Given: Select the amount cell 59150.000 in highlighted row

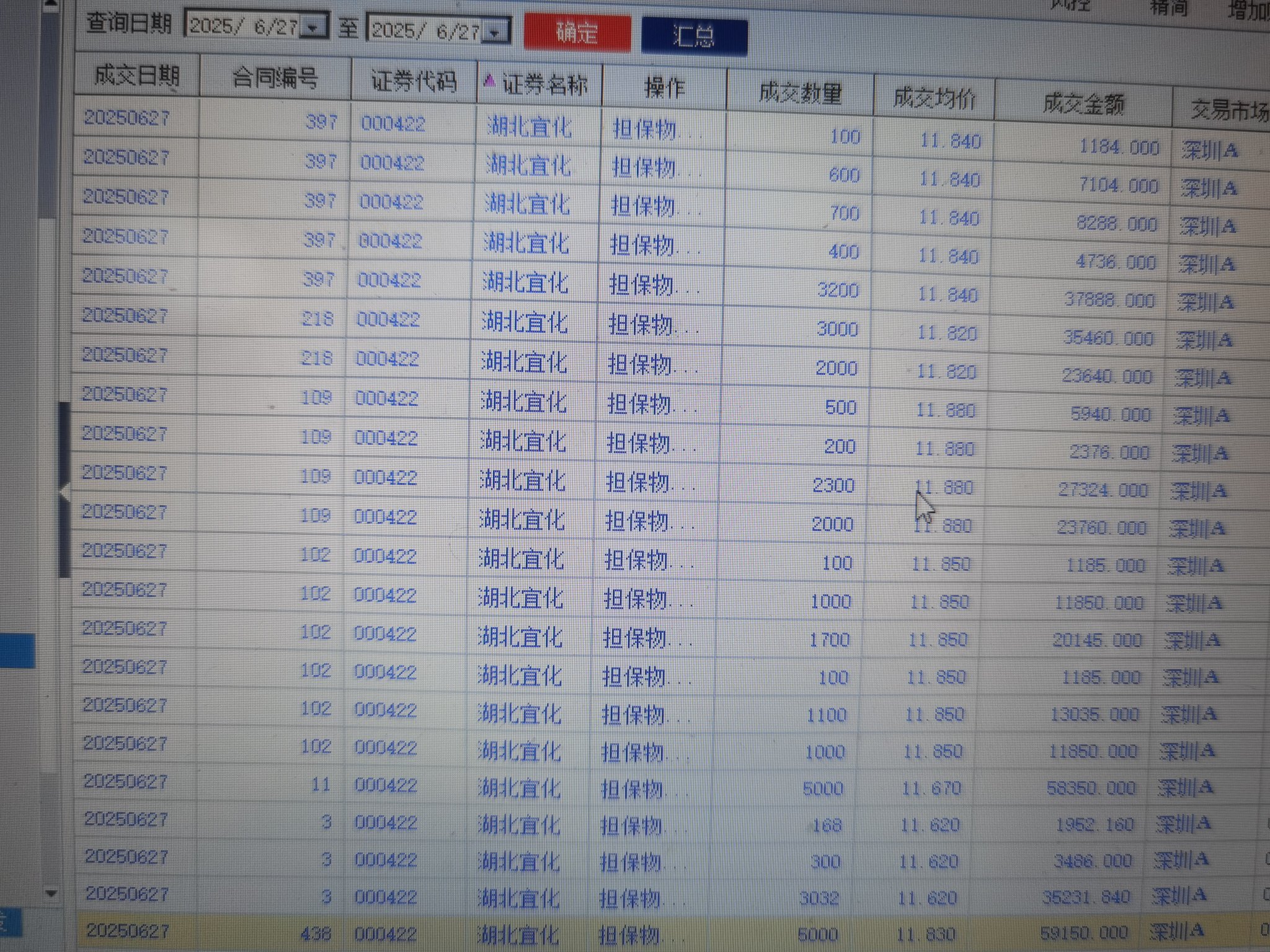Looking at the screenshot, I should pyautogui.click(x=1083, y=932).
